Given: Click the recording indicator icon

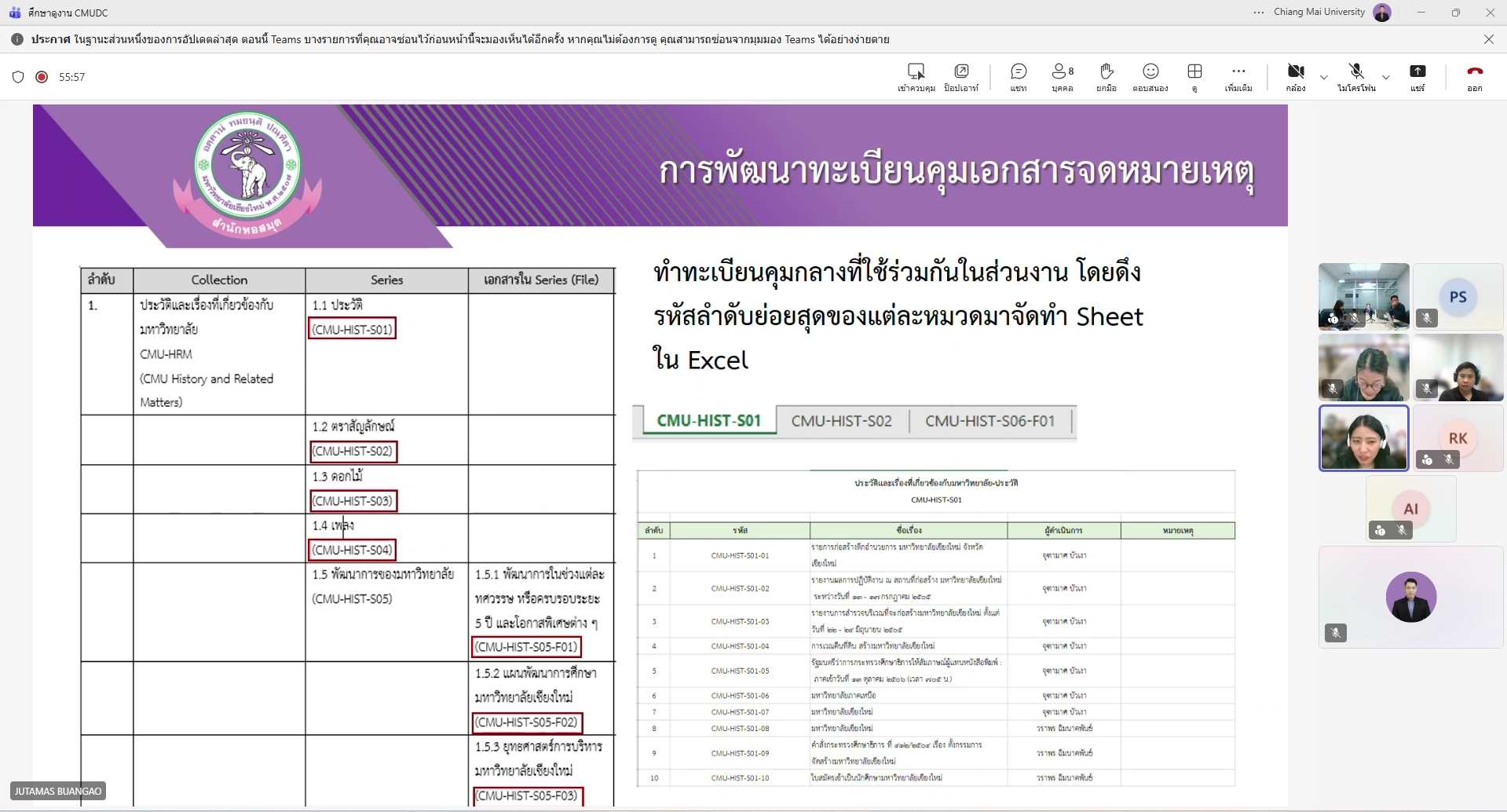Looking at the screenshot, I should pos(42,77).
